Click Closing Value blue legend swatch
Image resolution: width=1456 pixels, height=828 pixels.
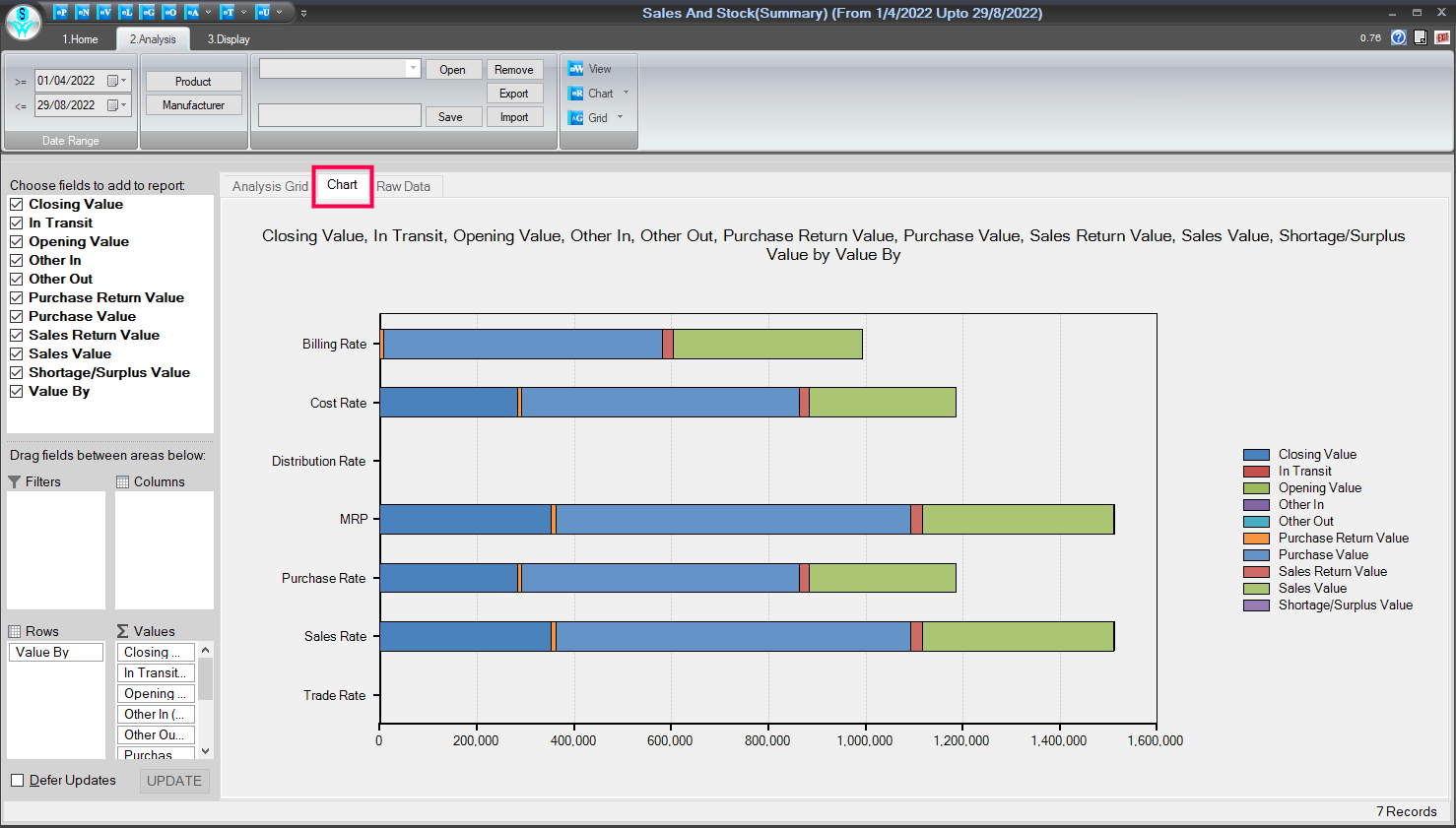1256,455
